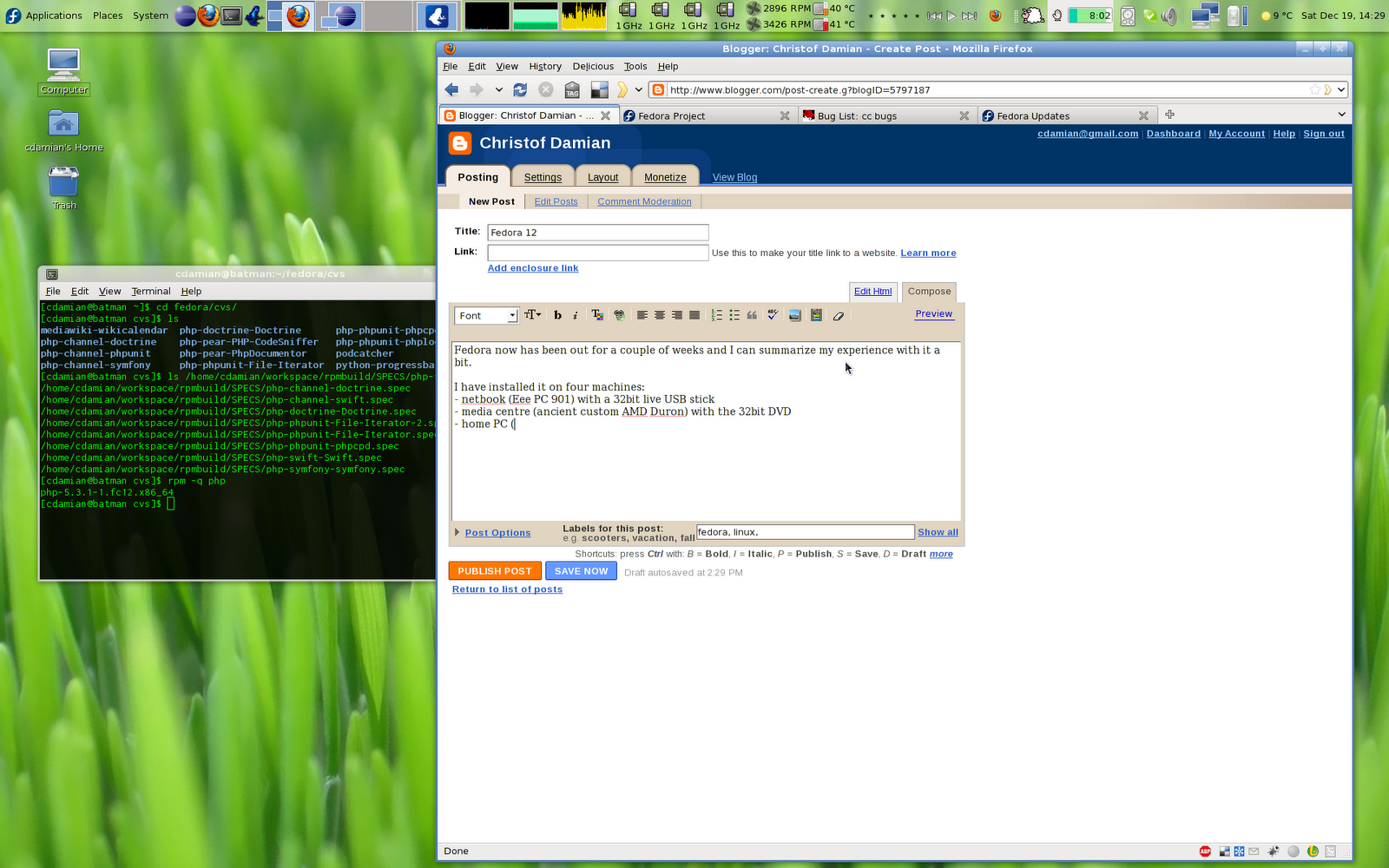The height and width of the screenshot is (868, 1389).
Task: Toggle italic formatting in the editor
Action: coord(575,316)
